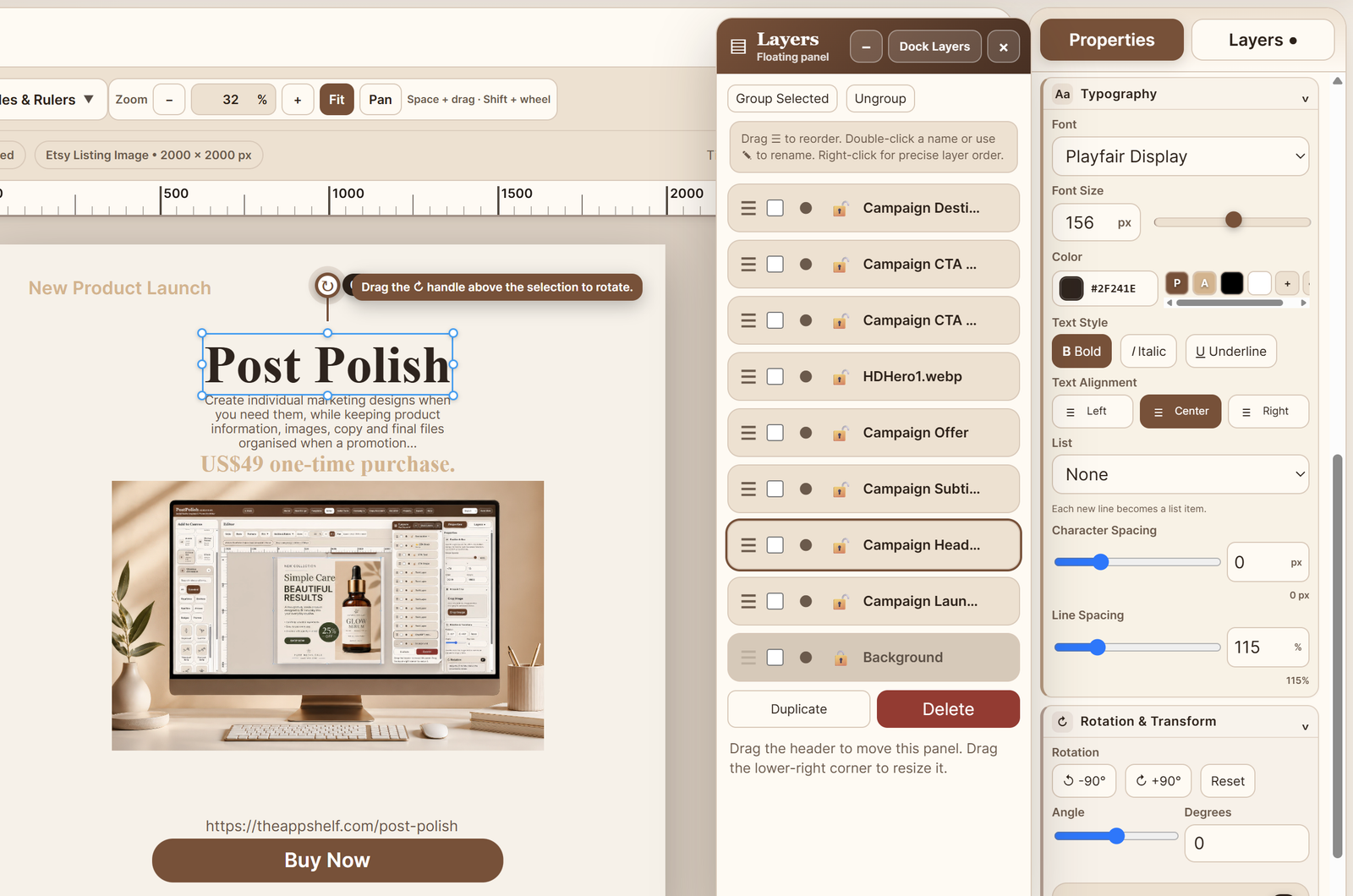
Task: Click the Degrees input field
Action: point(1246,844)
